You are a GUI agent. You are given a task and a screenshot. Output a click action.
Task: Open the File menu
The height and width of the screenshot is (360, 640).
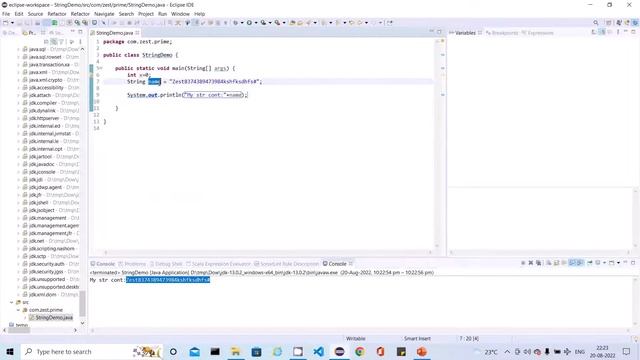pos(6,14)
